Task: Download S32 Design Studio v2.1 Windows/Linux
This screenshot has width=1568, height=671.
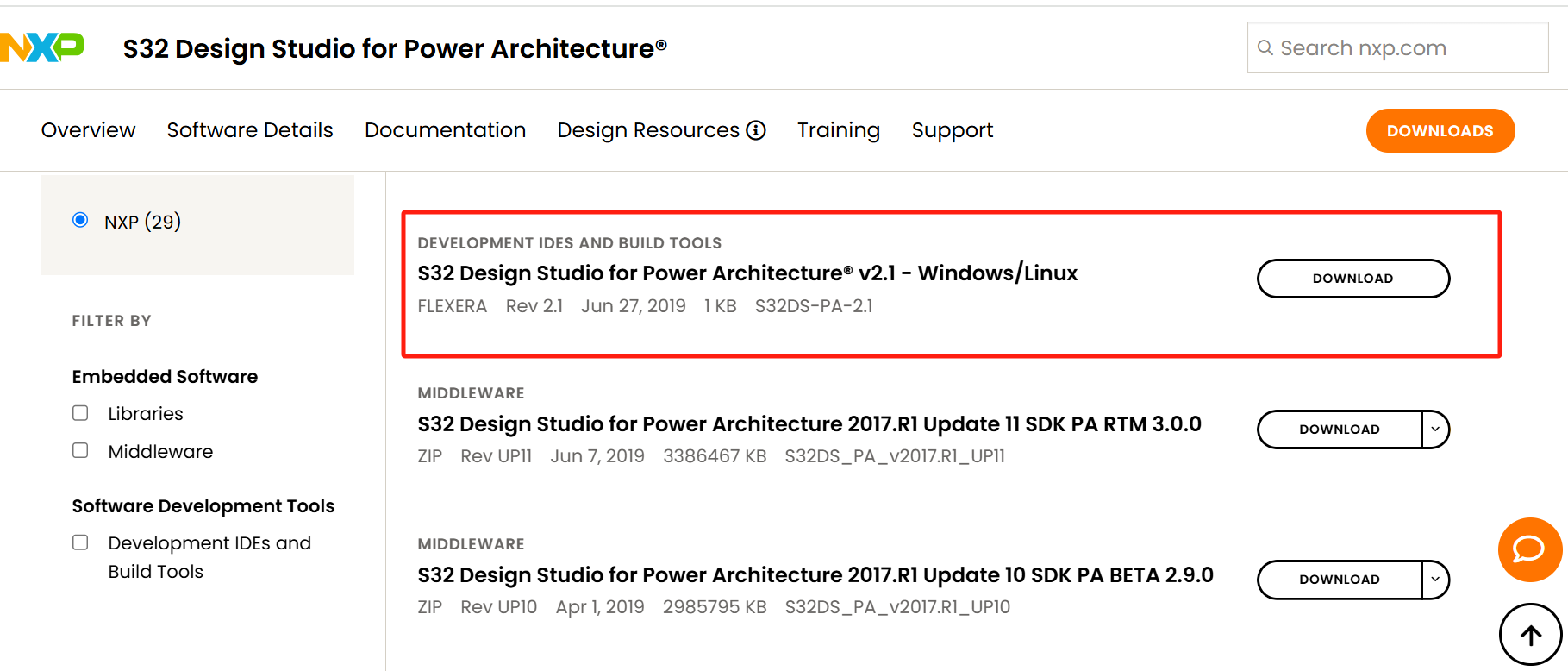Action: (x=1353, y=279)
